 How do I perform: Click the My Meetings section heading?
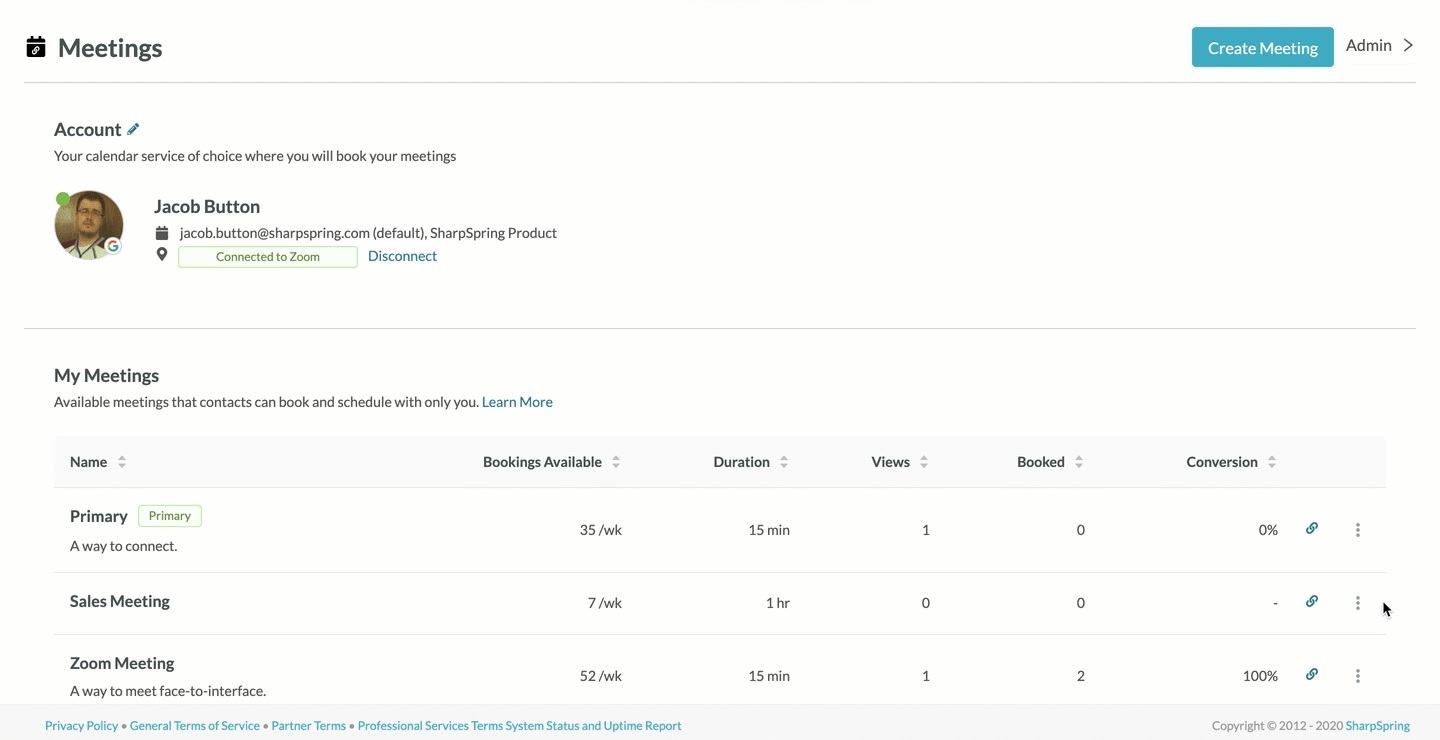click(x=107, y=376)
